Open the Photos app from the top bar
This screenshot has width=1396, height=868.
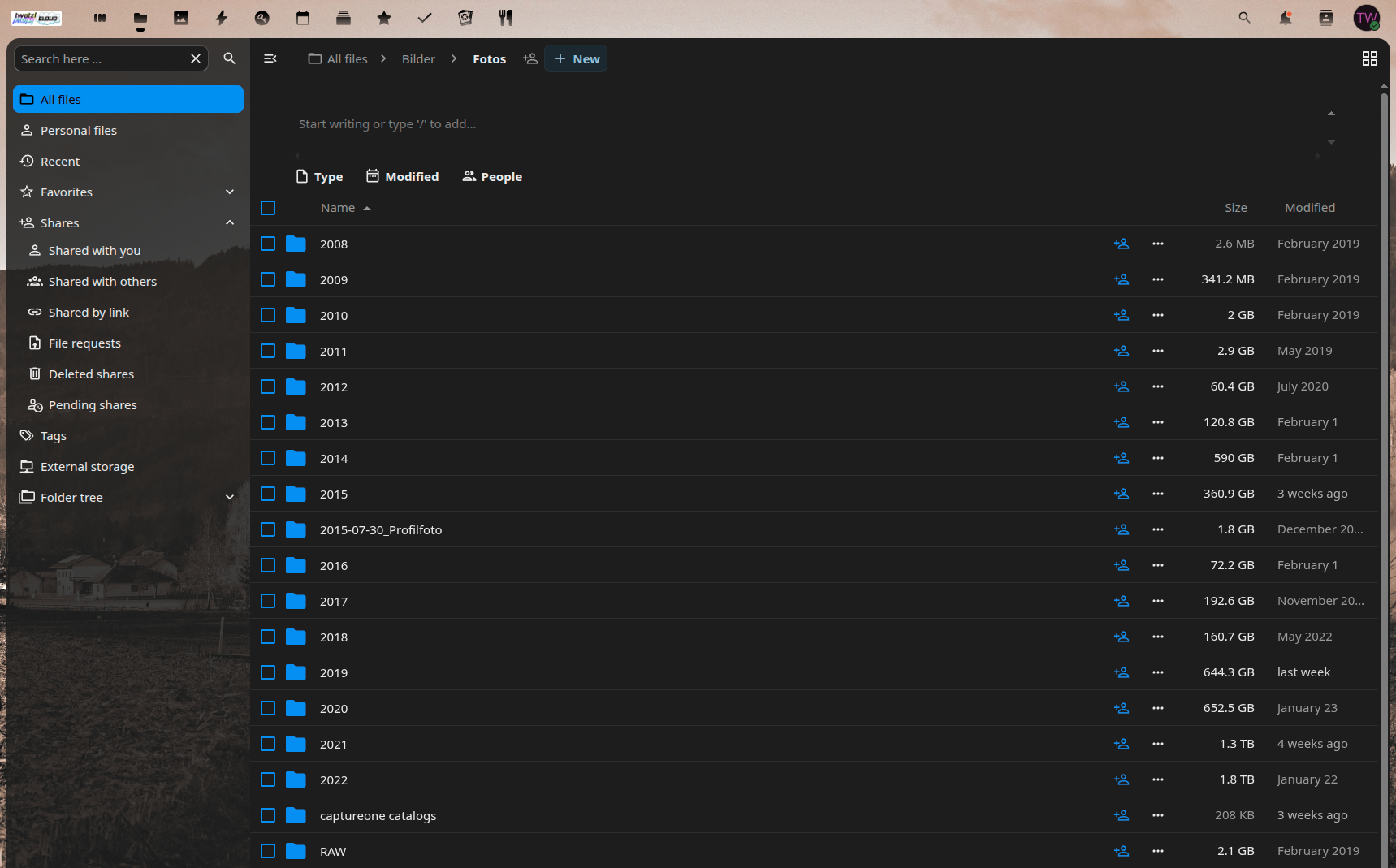pyautogui.click(x=181, y=18)
